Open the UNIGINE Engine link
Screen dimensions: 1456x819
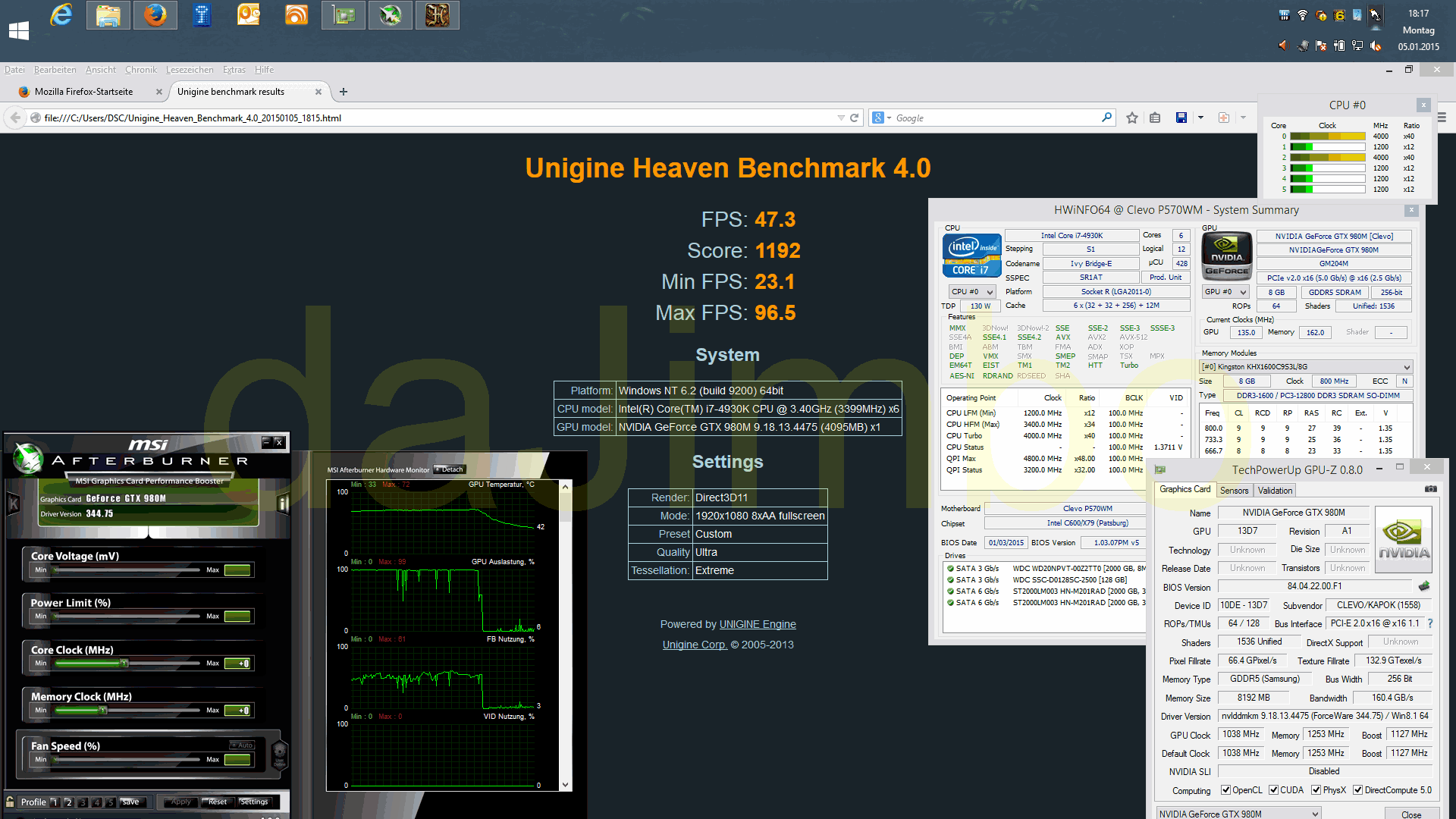[x=758, y=624]
